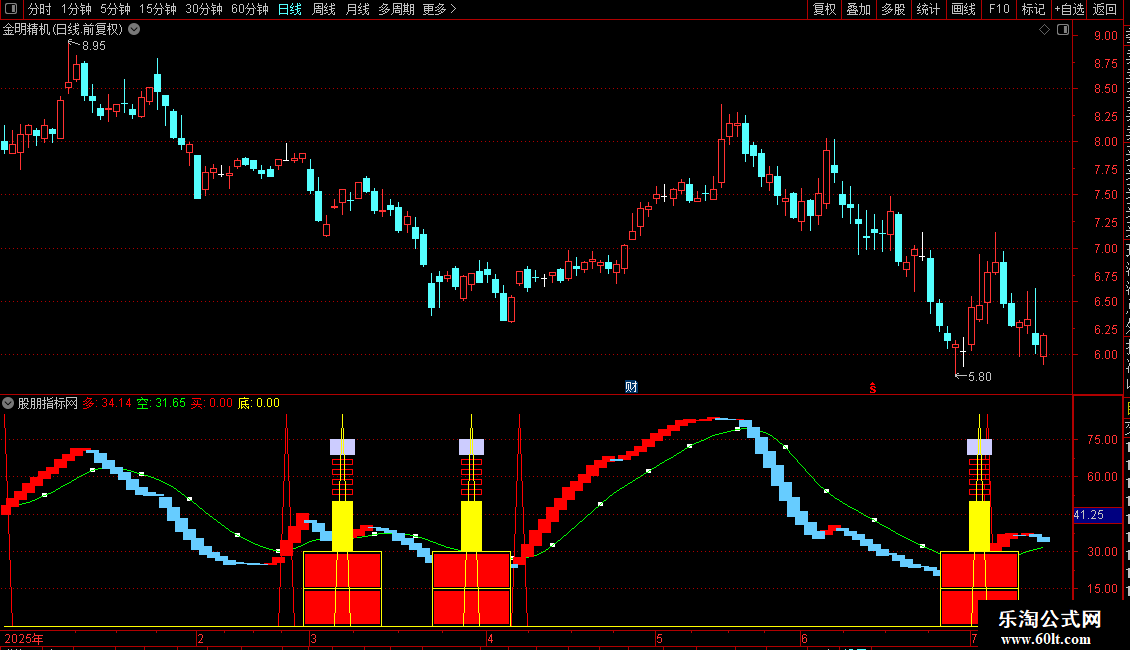The height and width of the screenshot is (650, 1130).
Task: Click month 3 marker on time axis
Action: point(313,638)
